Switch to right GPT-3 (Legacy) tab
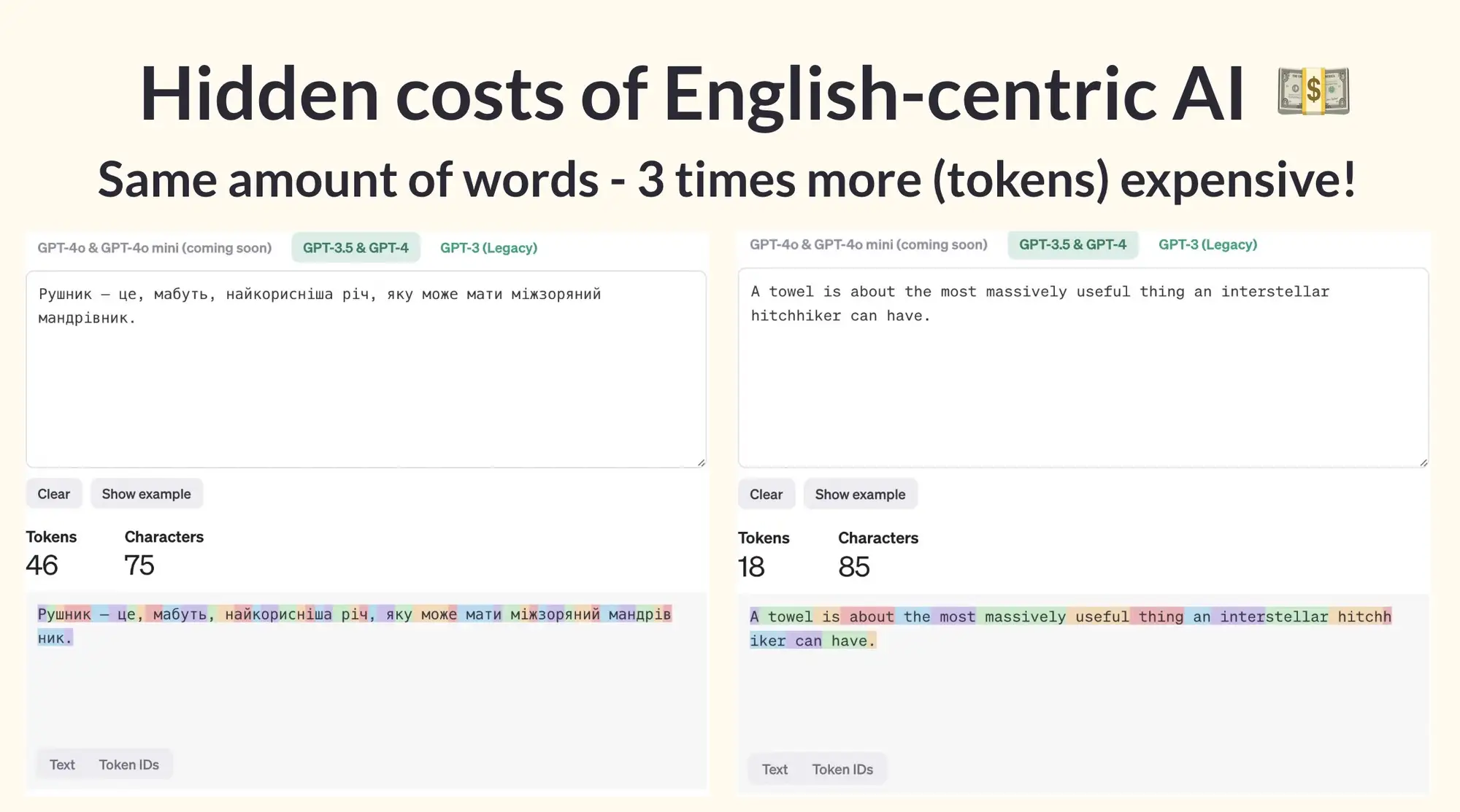1460x812 pixels. (x=1207, y=244)
